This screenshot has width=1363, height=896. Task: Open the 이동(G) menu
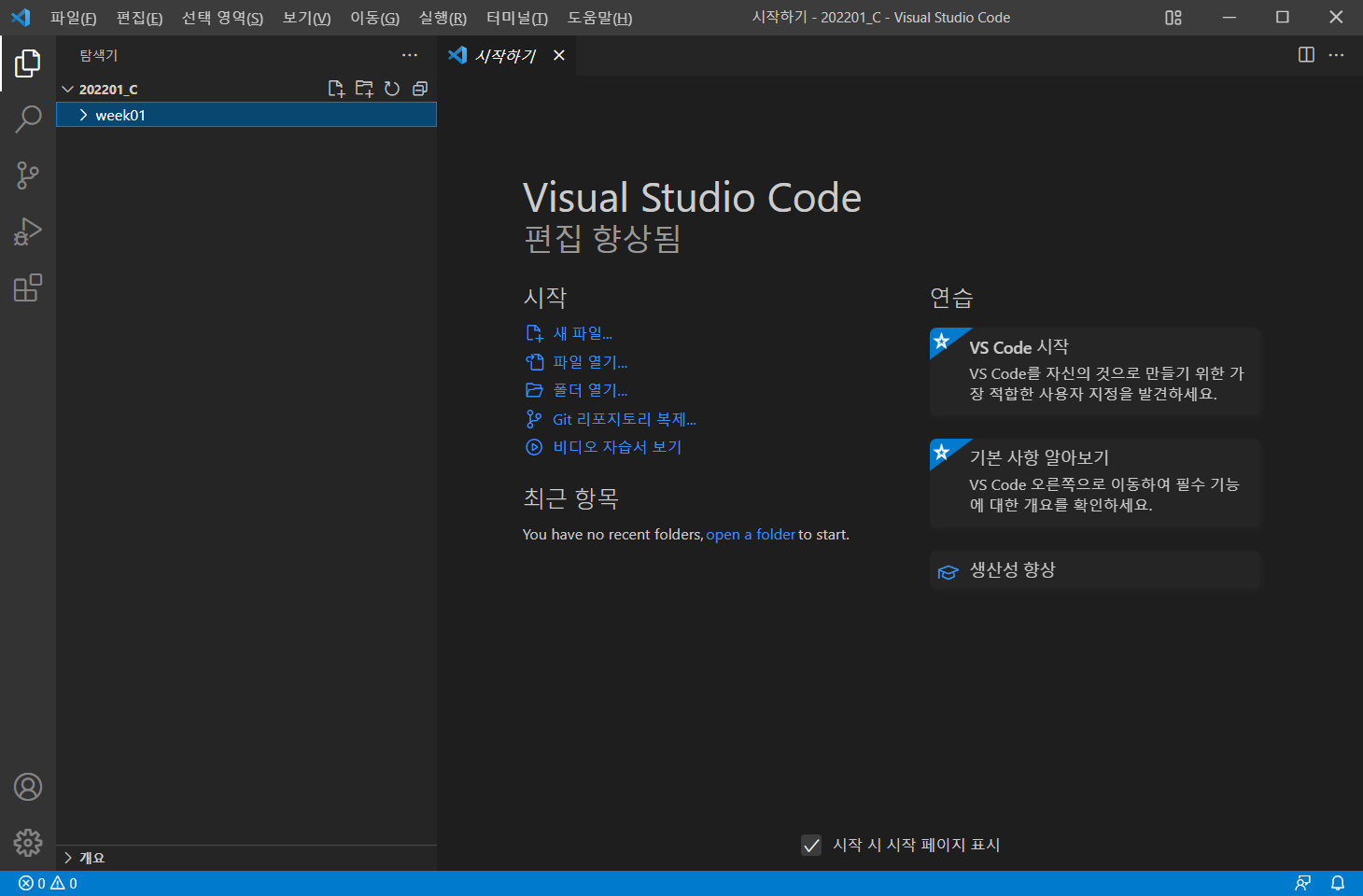click(374, 18)
